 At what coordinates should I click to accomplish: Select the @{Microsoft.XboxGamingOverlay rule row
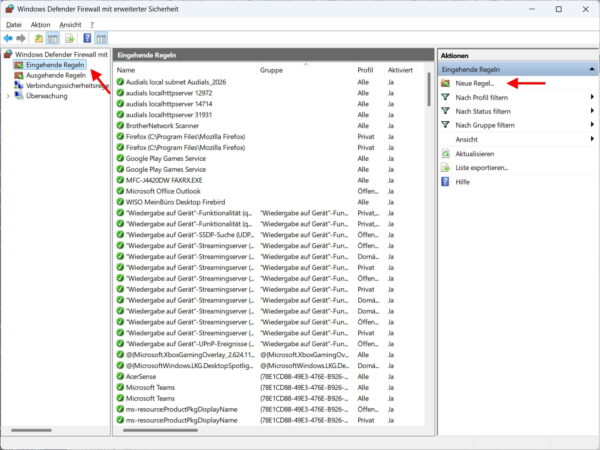tap(269, 355)
